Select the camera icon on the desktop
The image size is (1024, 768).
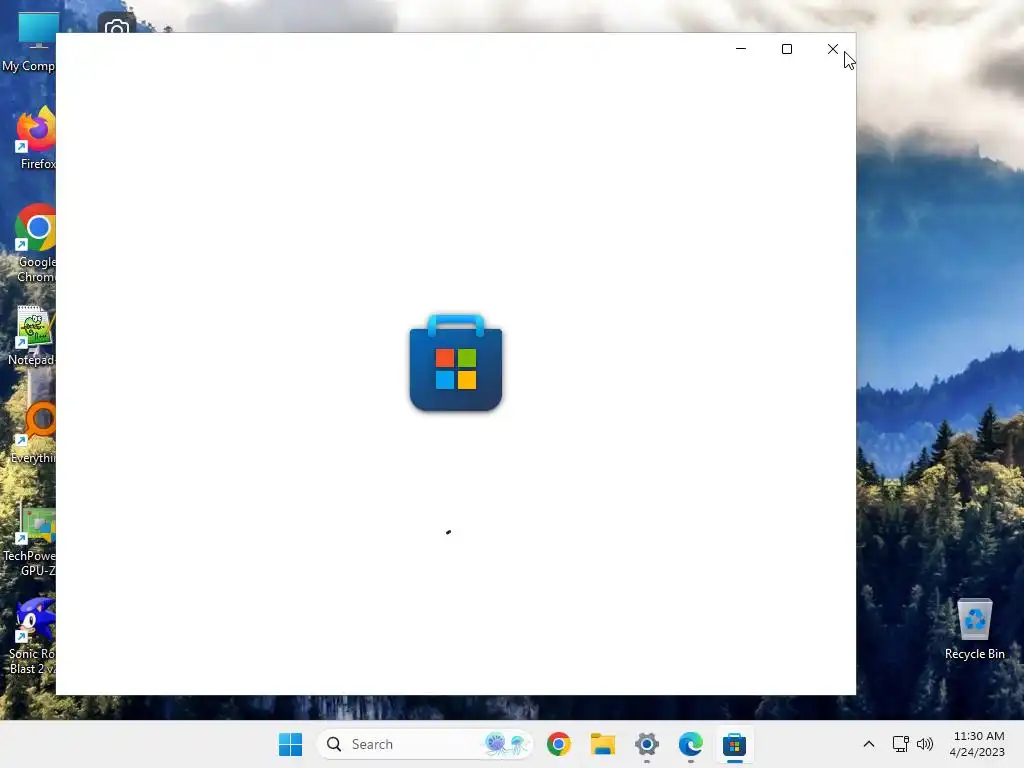pos(117,24)
